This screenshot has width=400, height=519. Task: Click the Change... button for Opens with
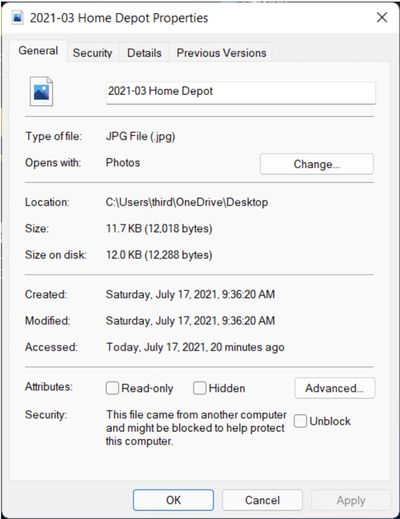tap(317, 164)
